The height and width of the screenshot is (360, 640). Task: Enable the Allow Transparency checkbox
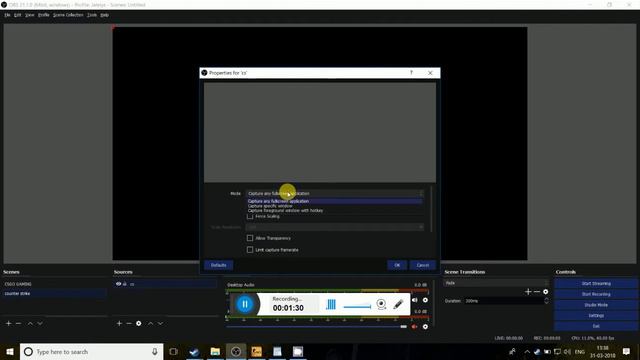(x=250, y=238)
